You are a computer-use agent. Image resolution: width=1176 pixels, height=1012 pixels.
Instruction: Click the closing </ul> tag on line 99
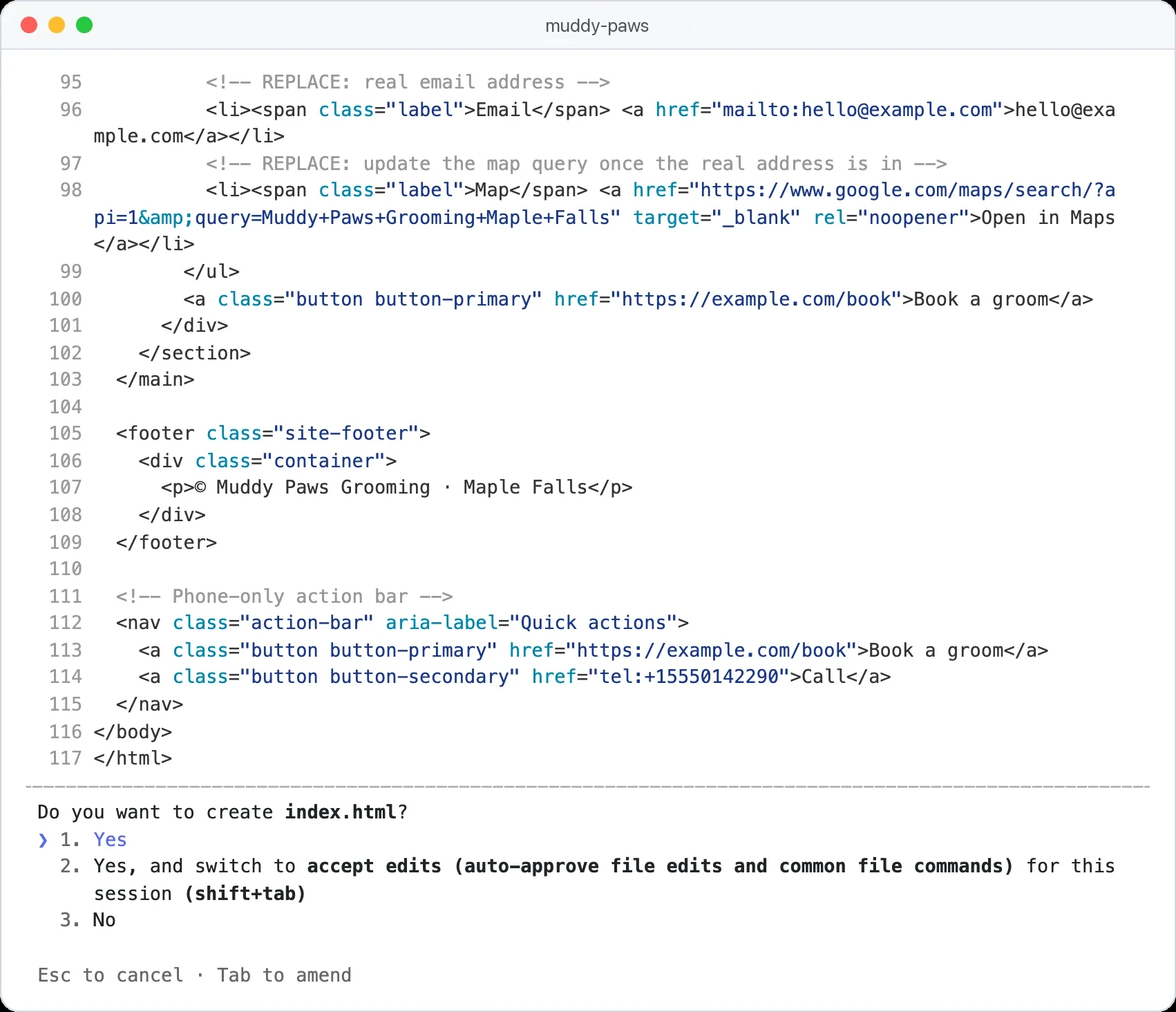[x=211, y=272]
